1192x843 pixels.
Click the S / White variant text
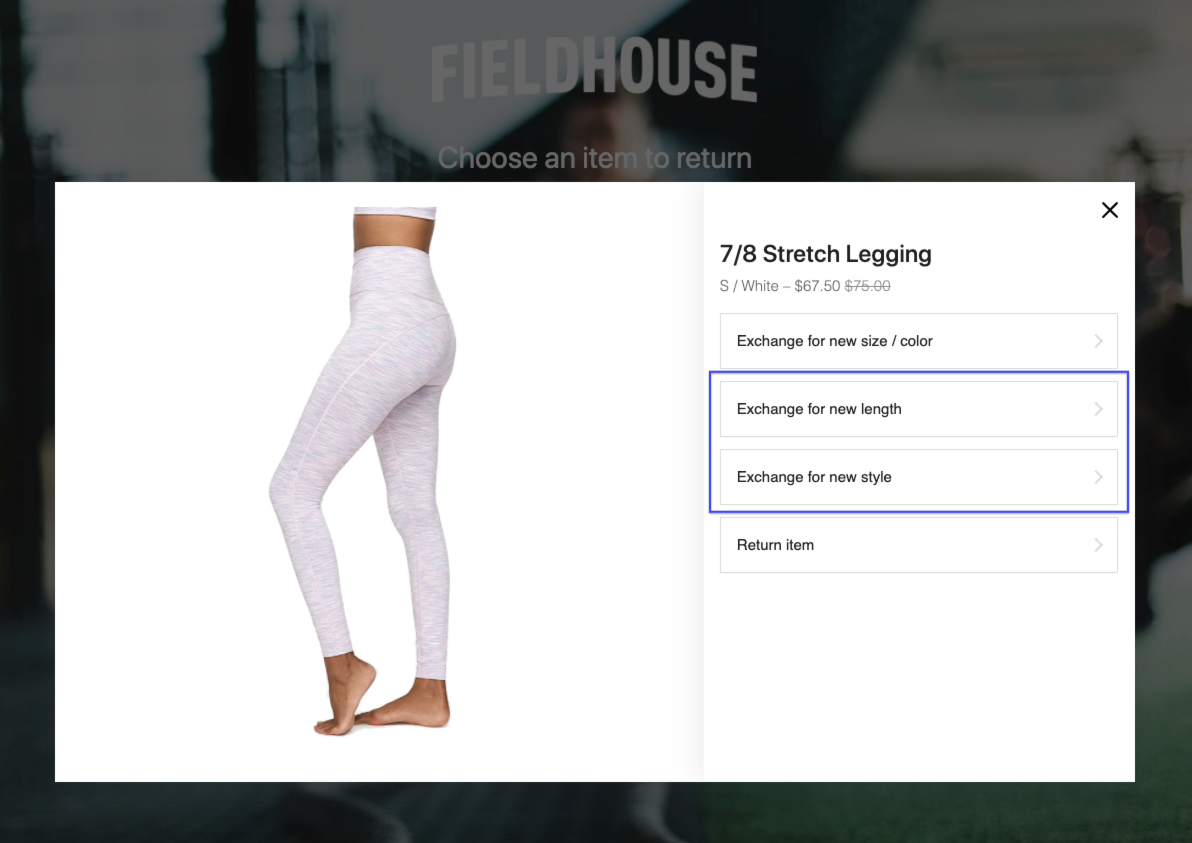point(749,286)
